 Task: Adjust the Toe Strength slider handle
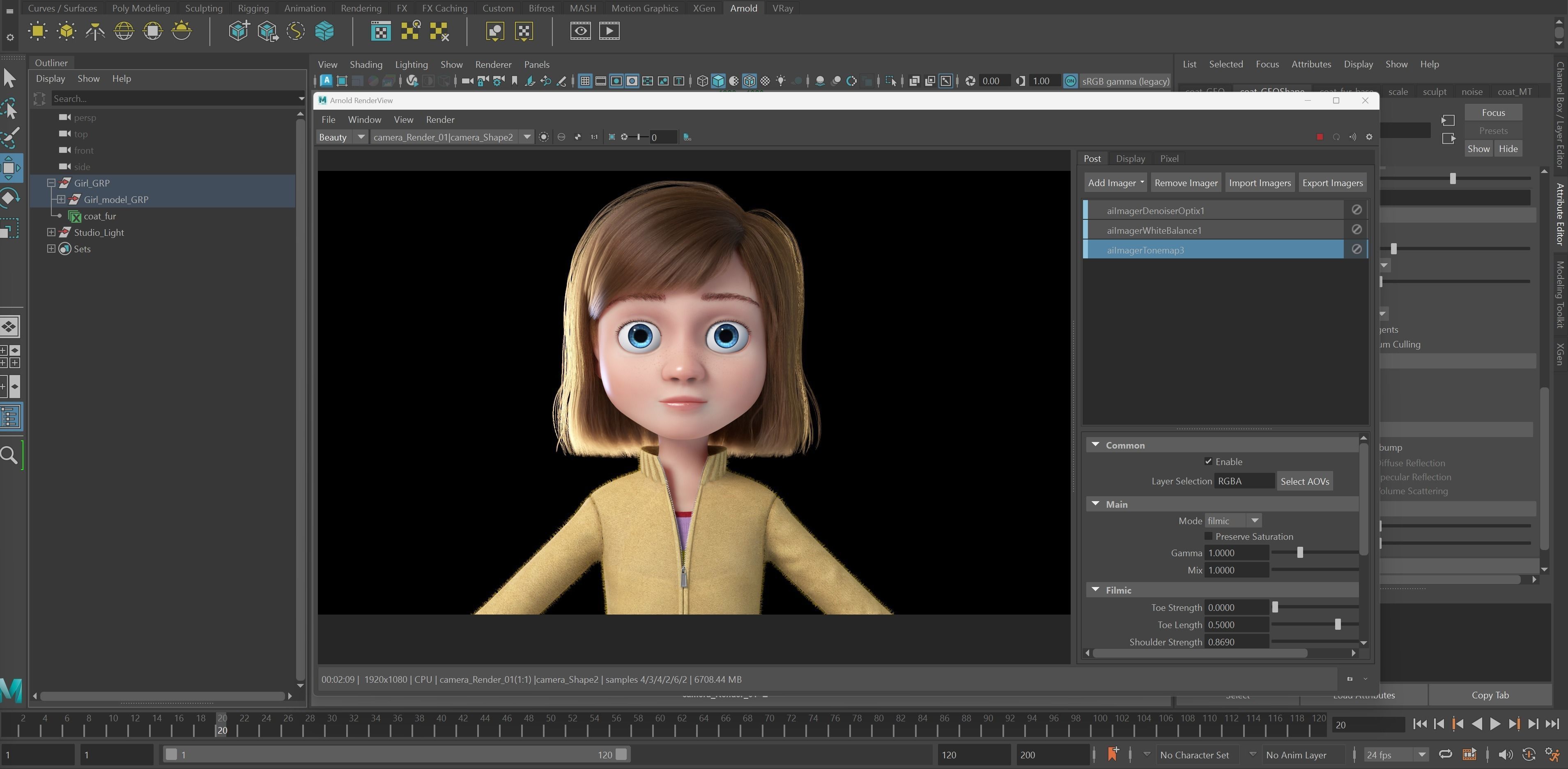point(1275,607)
